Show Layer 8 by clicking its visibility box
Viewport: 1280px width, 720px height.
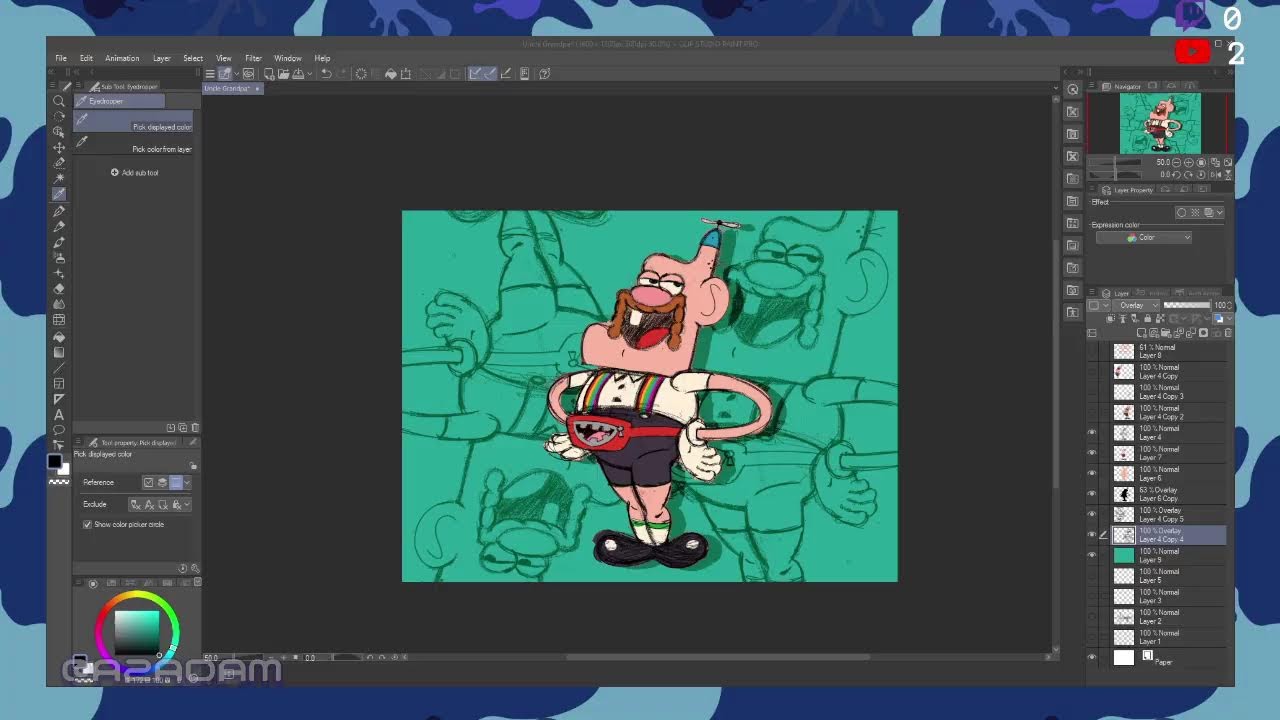coord(1092,351)
